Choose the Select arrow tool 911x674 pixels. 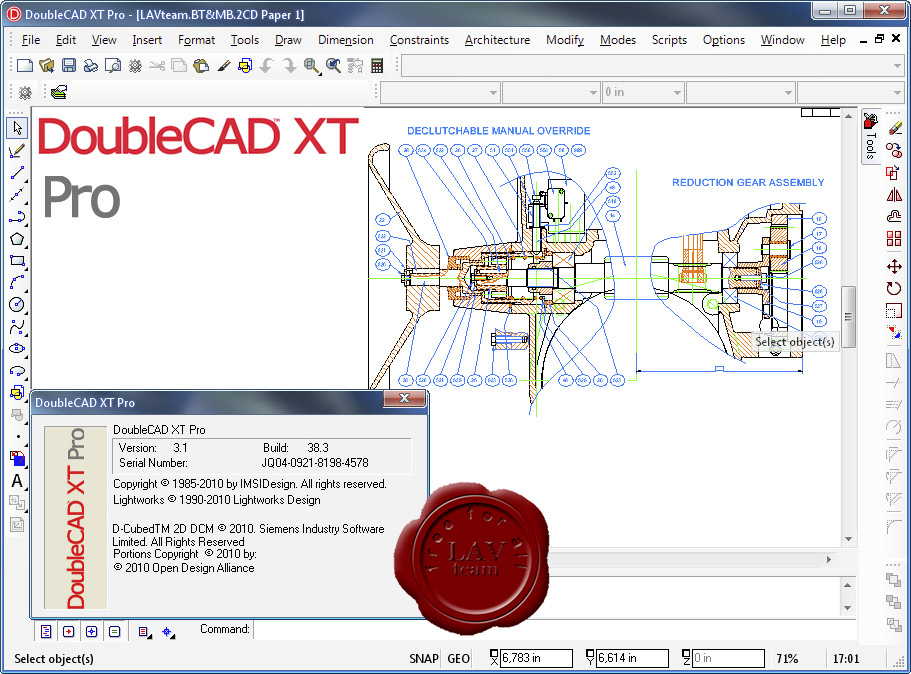pyautogui.click(x=17, y=128)
